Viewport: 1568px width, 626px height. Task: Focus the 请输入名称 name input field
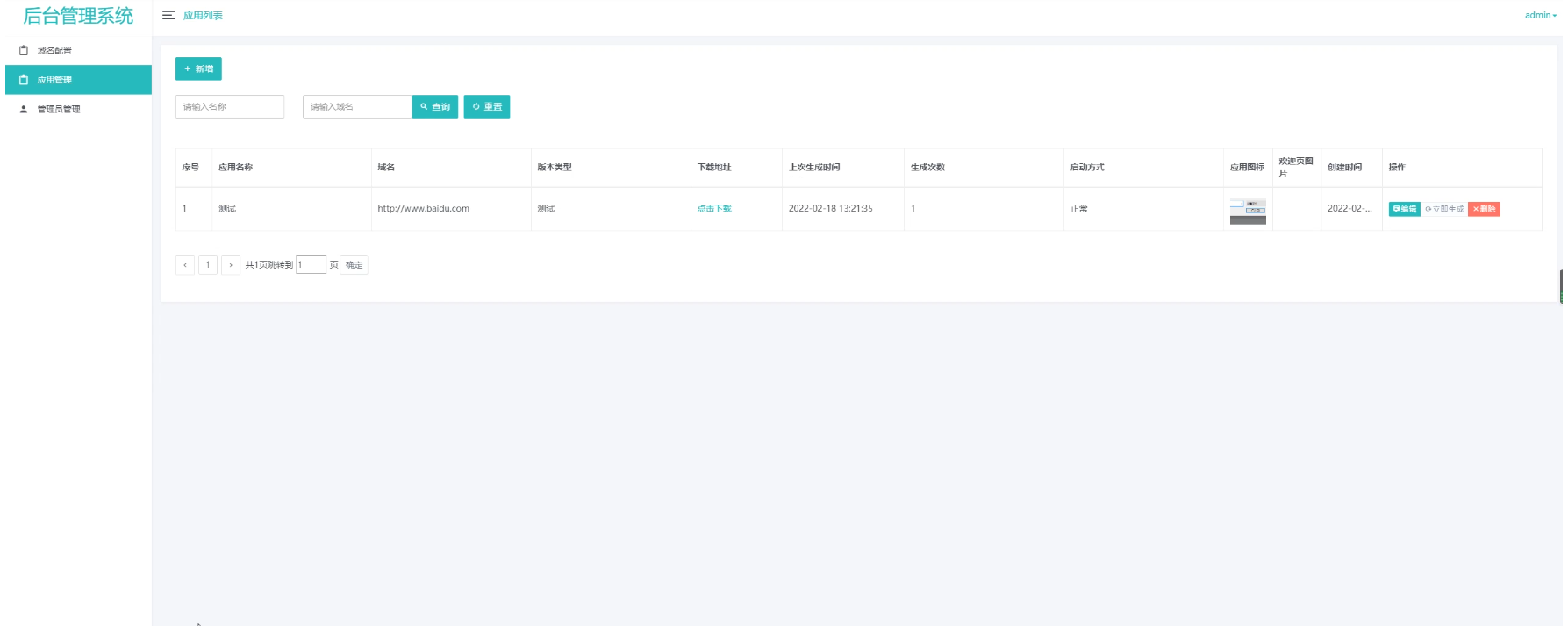pos(230,107)
